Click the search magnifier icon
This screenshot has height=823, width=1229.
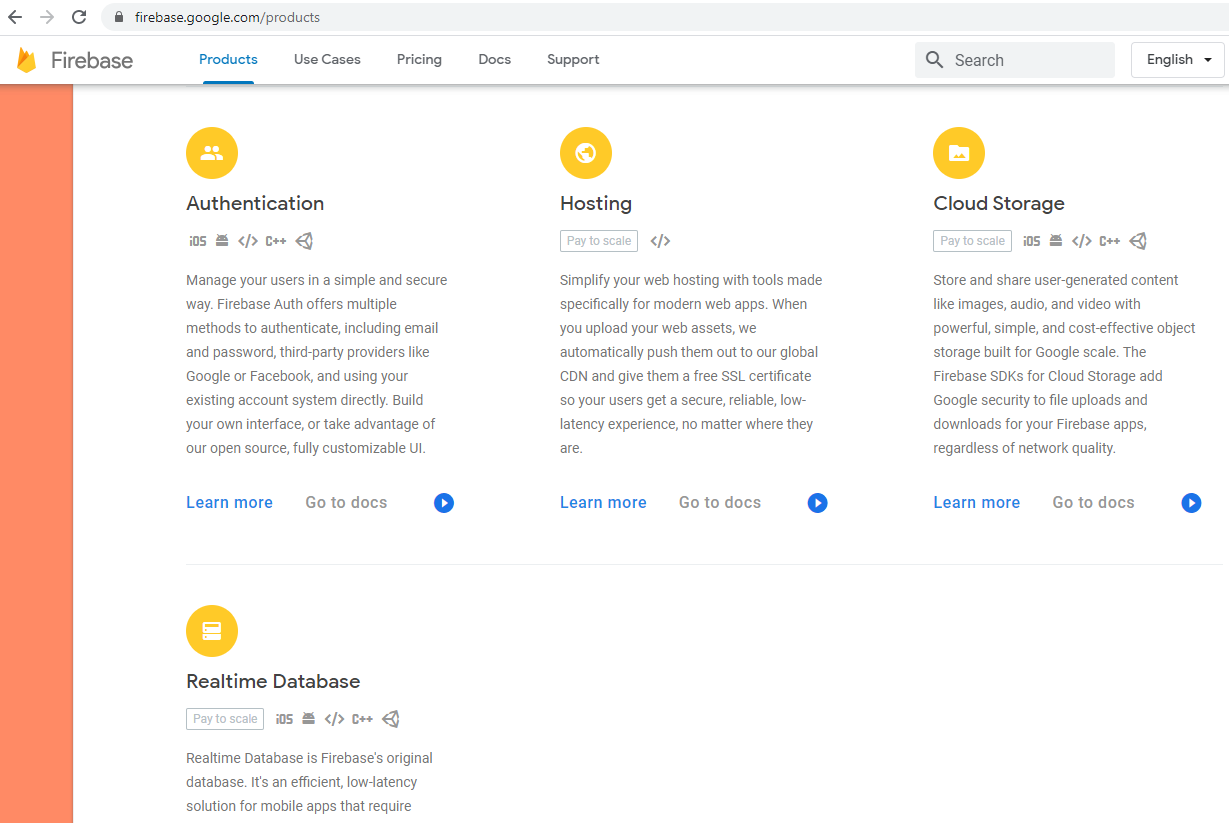point(935,60)
